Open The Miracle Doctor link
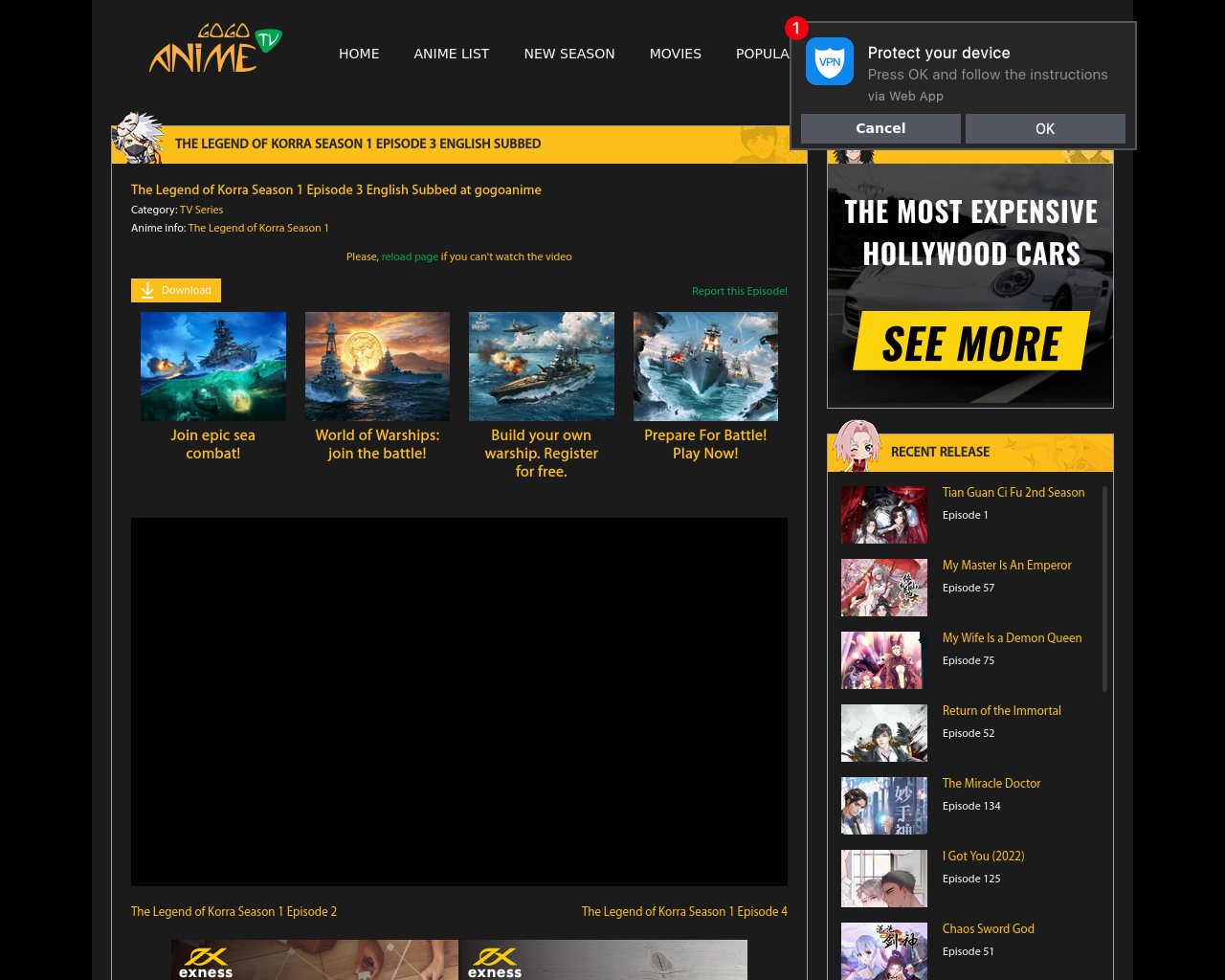 pyautogui.click(x=991, y=783)
